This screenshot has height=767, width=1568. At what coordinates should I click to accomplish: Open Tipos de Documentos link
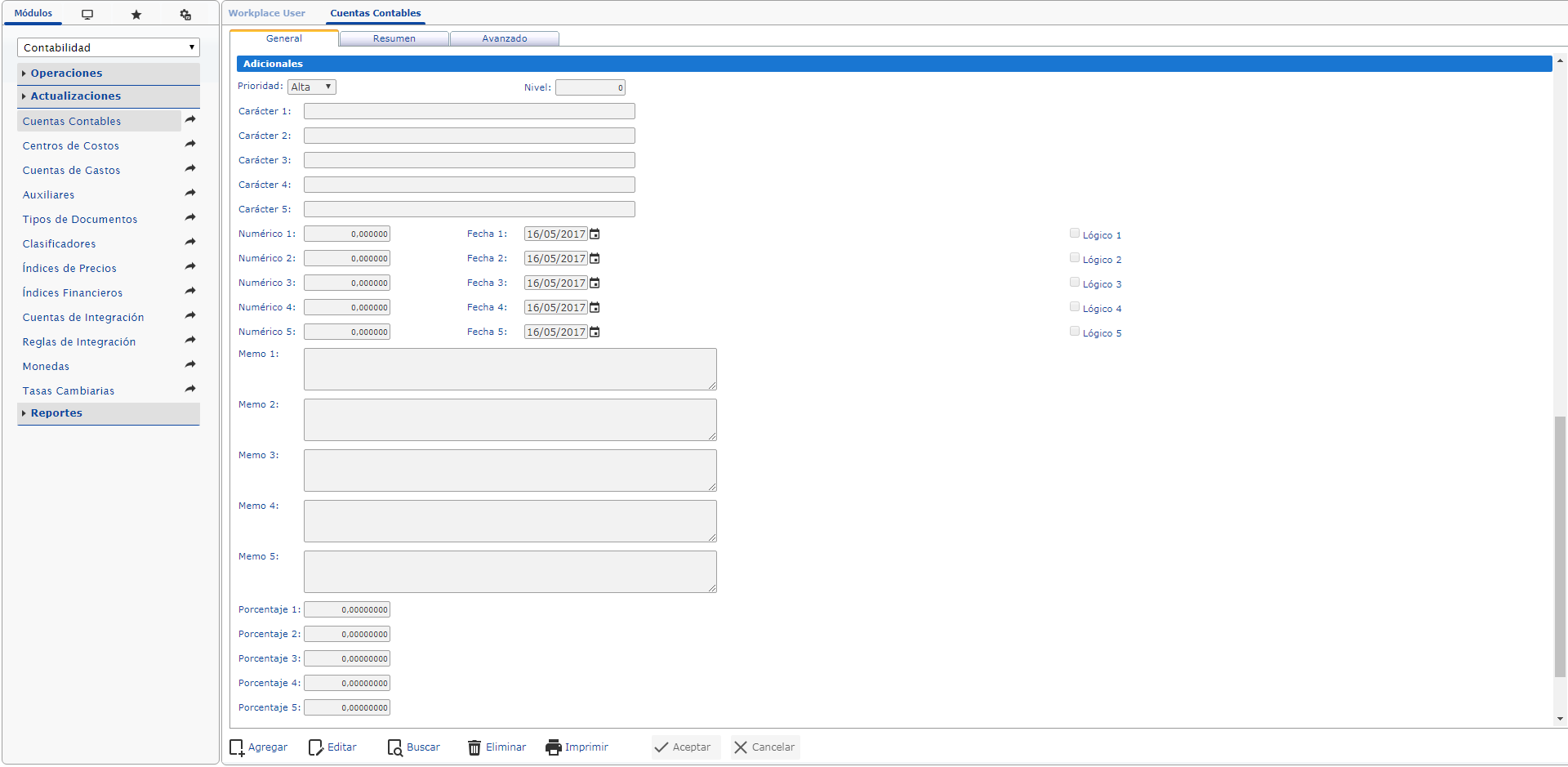(x=80, y=219)
